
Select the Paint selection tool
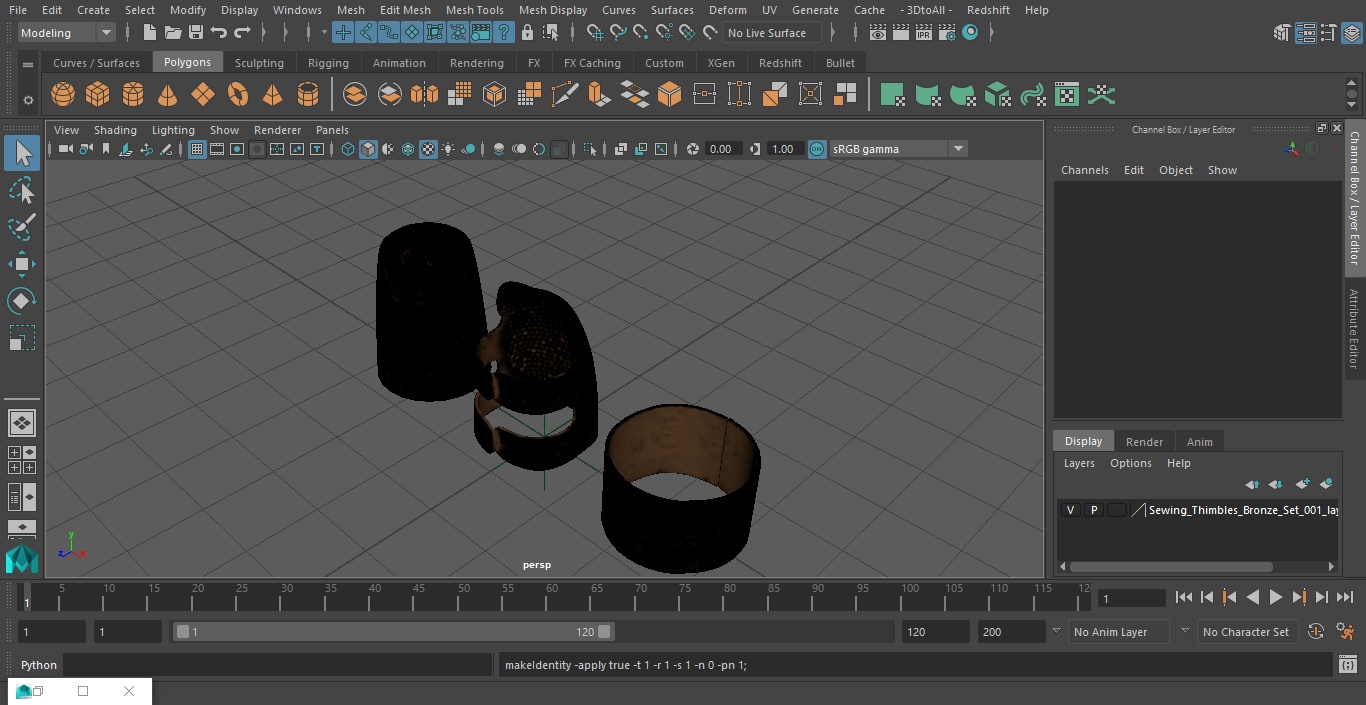click(21, 227)
